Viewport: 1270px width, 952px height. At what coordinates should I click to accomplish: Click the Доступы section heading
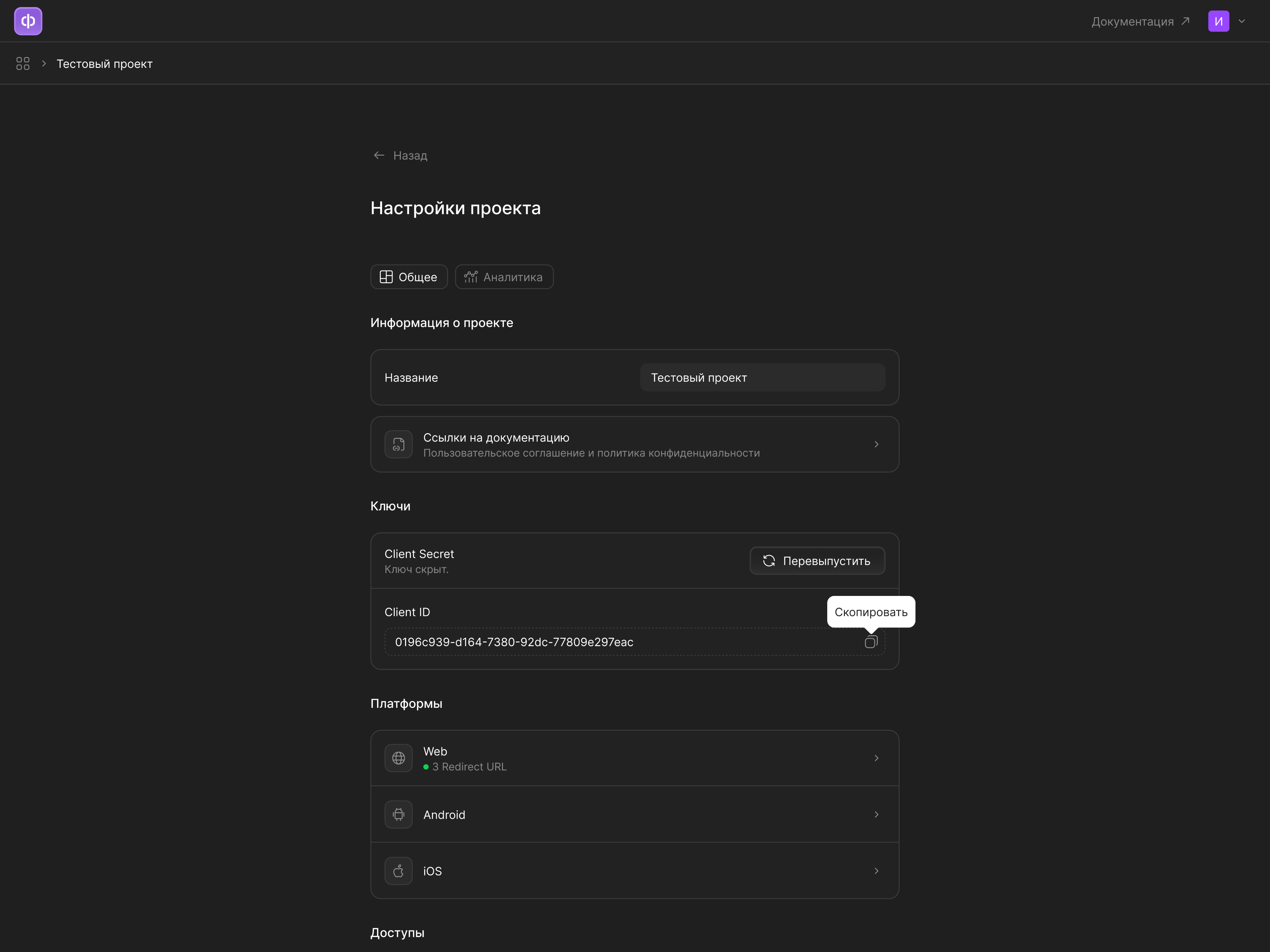point(397,932)
